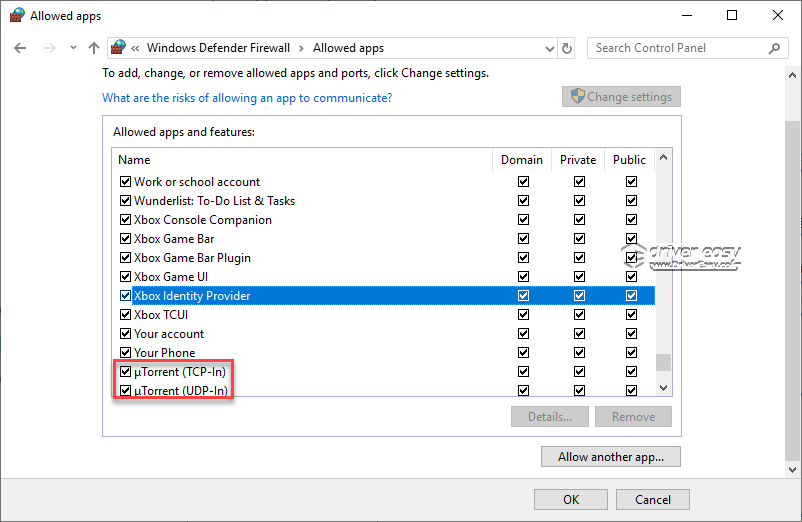Click Allow another app button
802x522 pixels.
[x=611, y=457]
